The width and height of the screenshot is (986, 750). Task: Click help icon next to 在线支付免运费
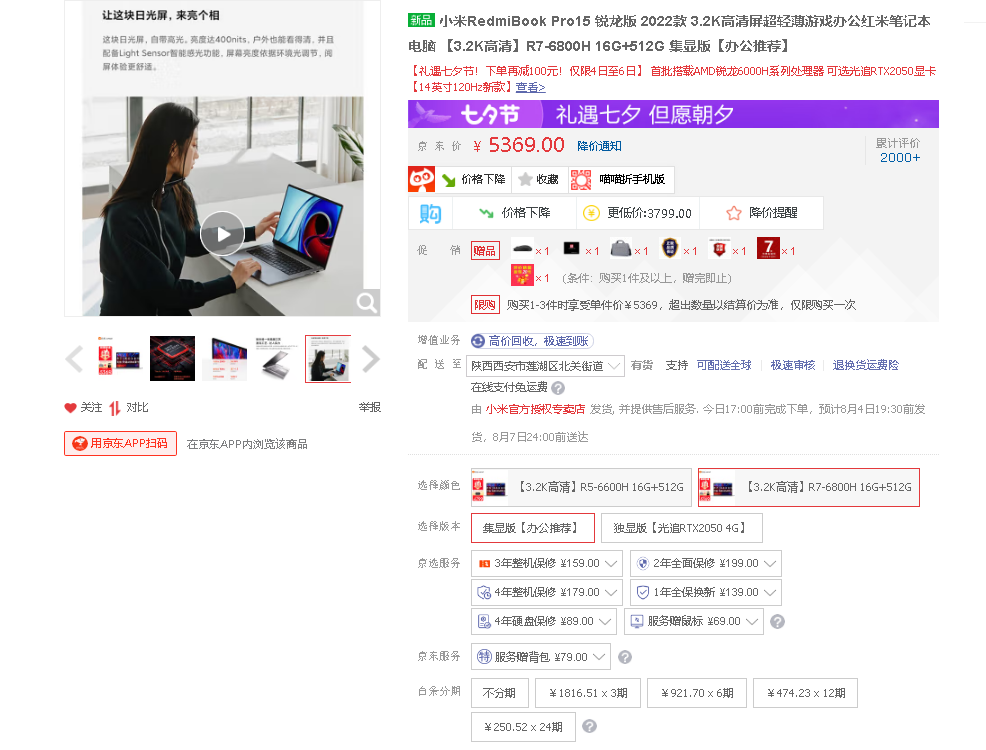pos(558,388)
